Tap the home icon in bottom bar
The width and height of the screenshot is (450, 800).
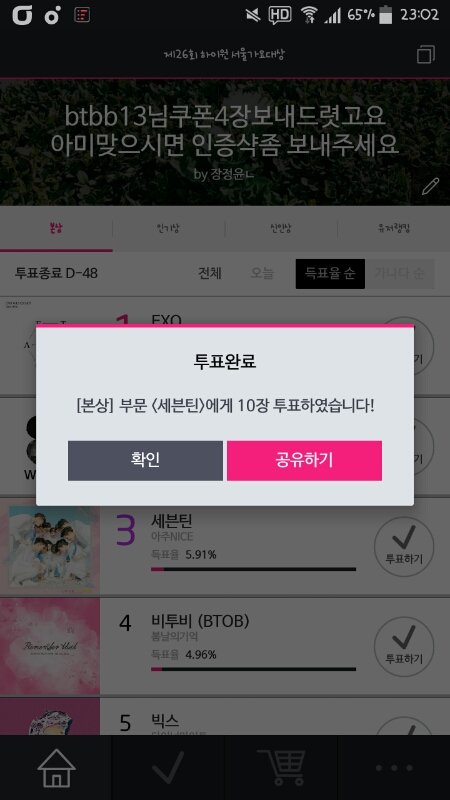[56, 767]
